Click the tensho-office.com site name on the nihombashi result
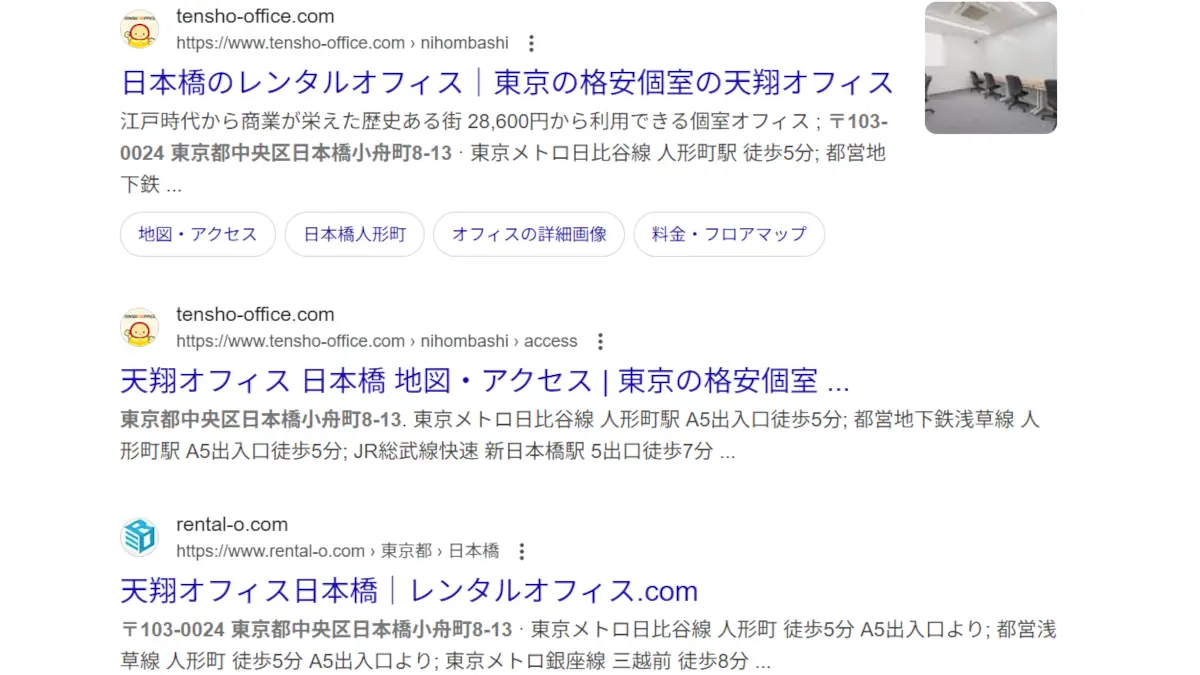The width and height of the screenshot is (1200, 675). tap(255, 17)
